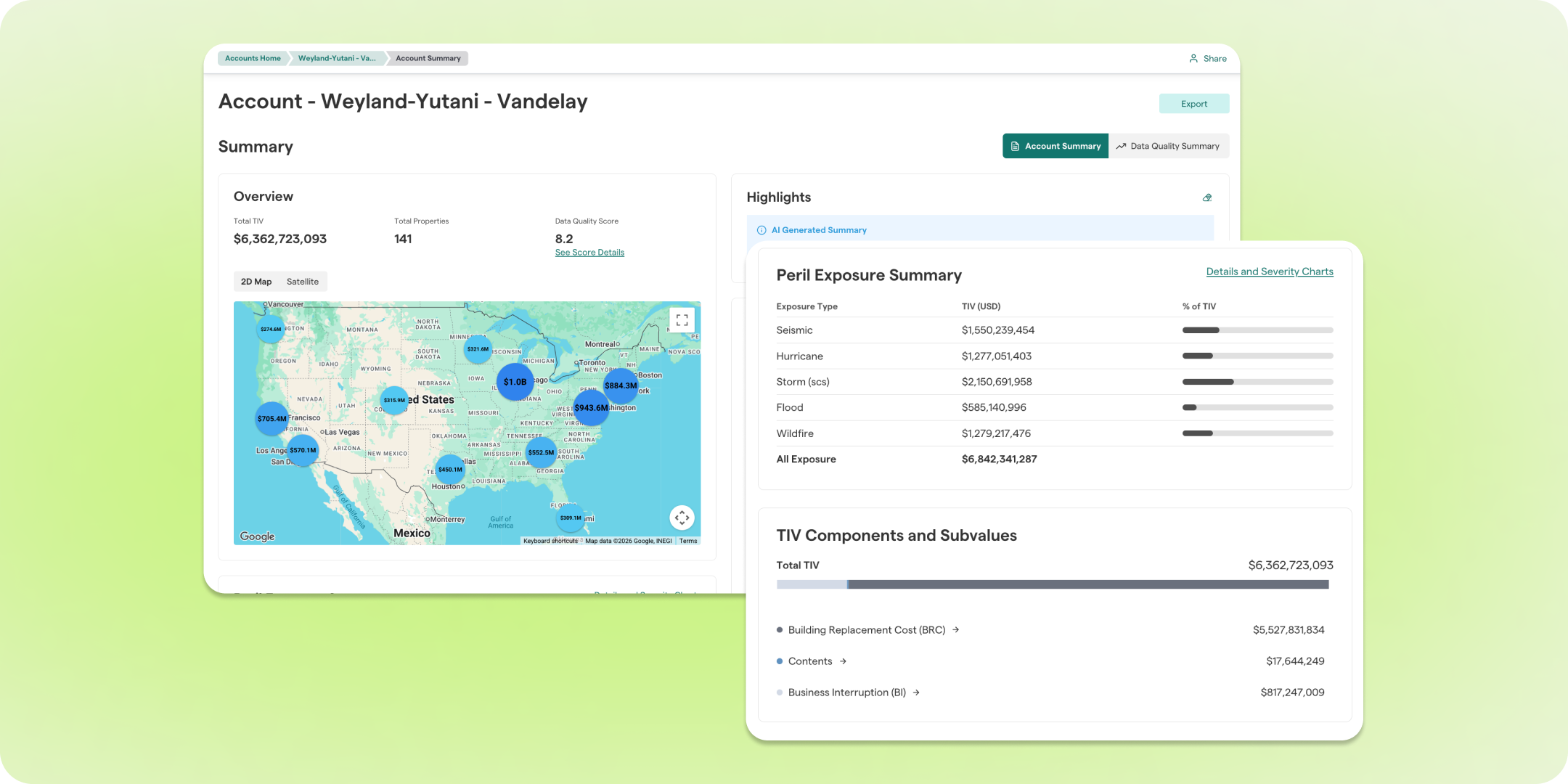Click the Exposure Type column header
Viewport: 1568px width, 784px height.
tap(807, 306)
